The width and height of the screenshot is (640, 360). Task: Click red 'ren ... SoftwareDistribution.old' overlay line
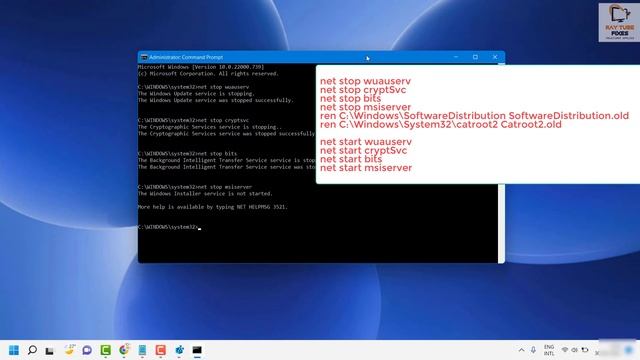pos(474,116)
